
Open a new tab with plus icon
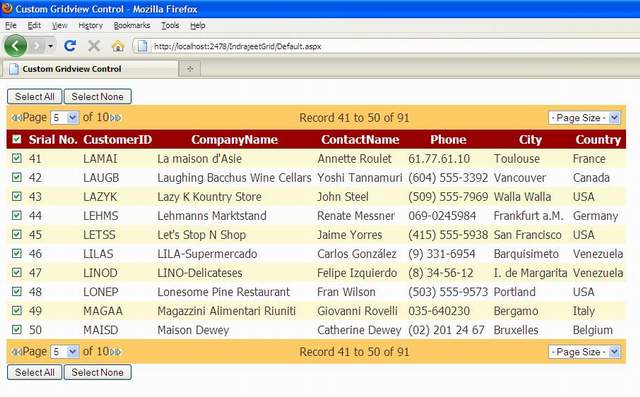click(190, 69)
